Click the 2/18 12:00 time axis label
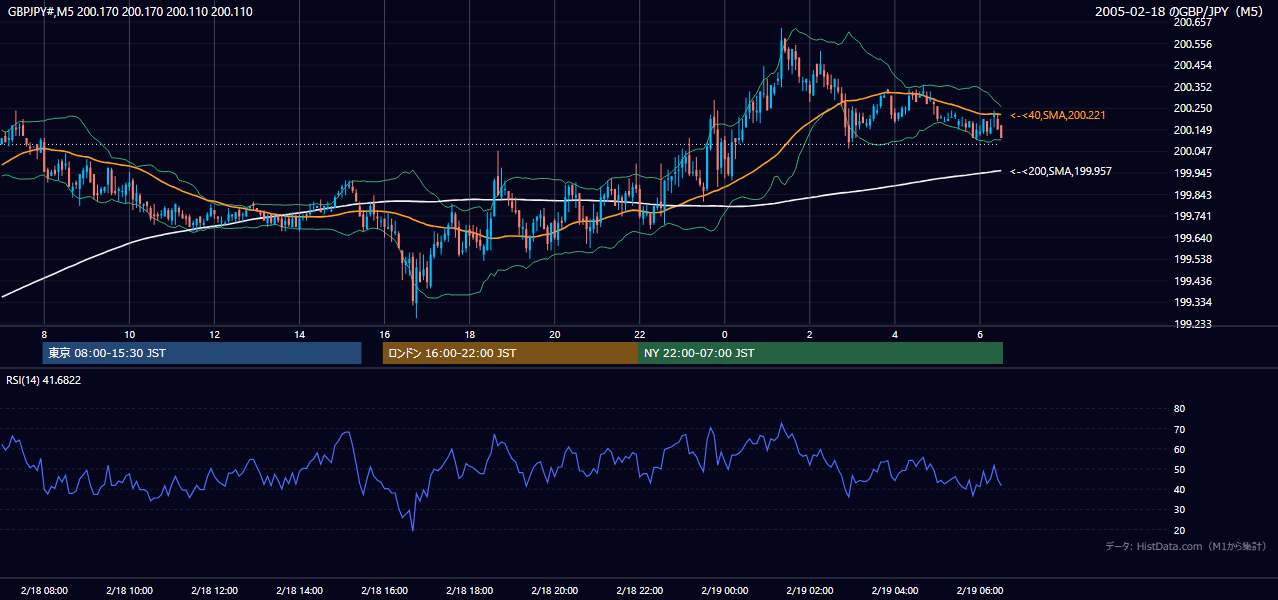This screenshot has height=600, width=1278. coord(214,590)
